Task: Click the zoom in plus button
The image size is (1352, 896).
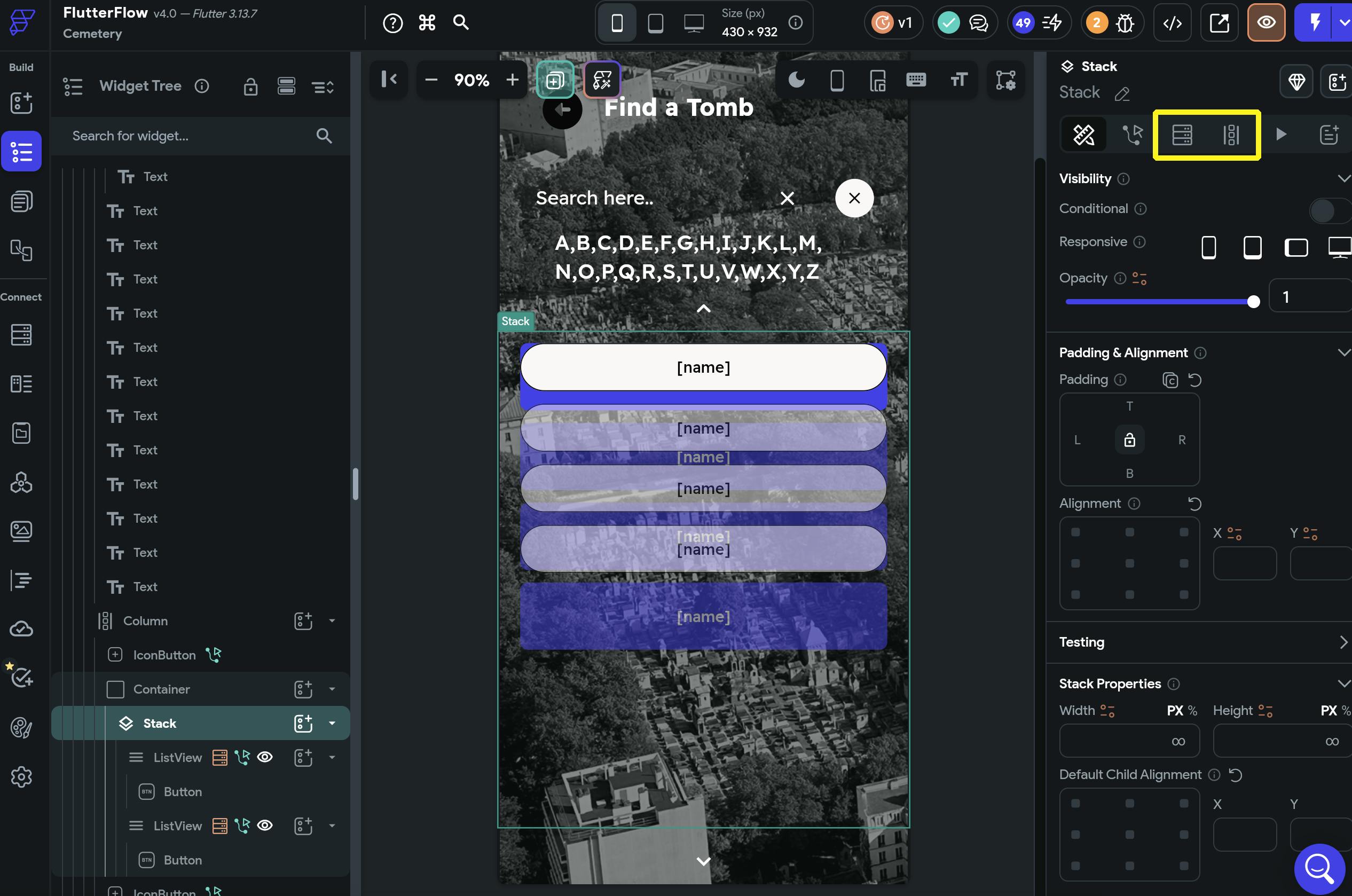Action: [512, 80]
